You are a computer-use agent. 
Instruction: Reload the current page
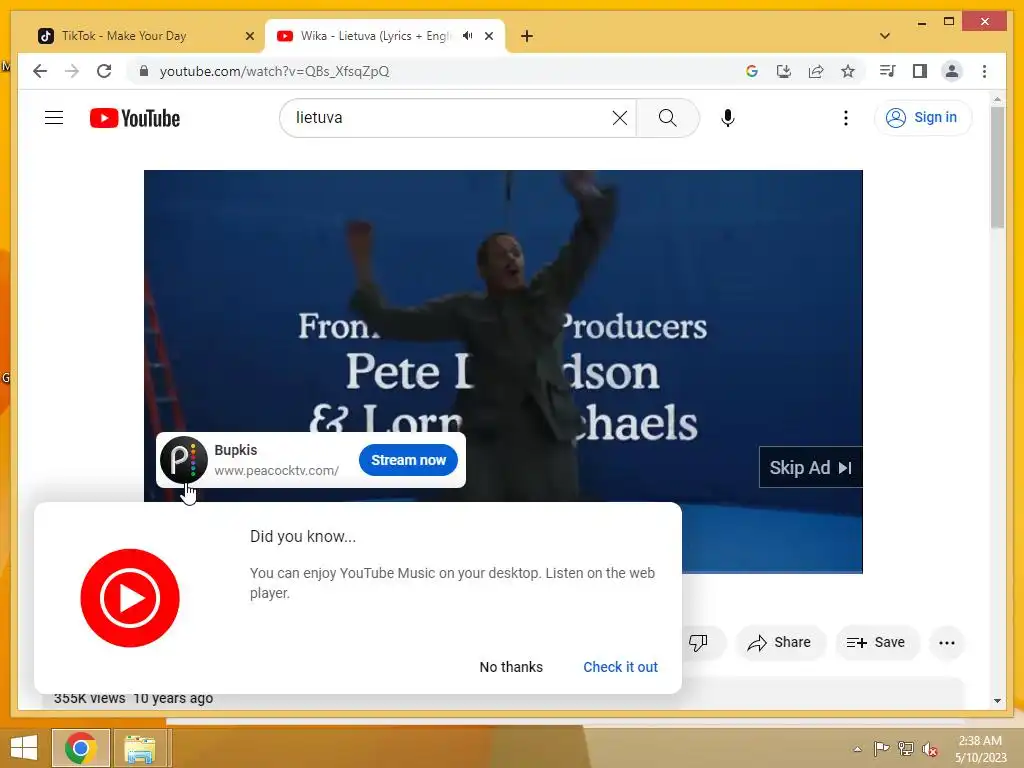[x=104, y=71]
